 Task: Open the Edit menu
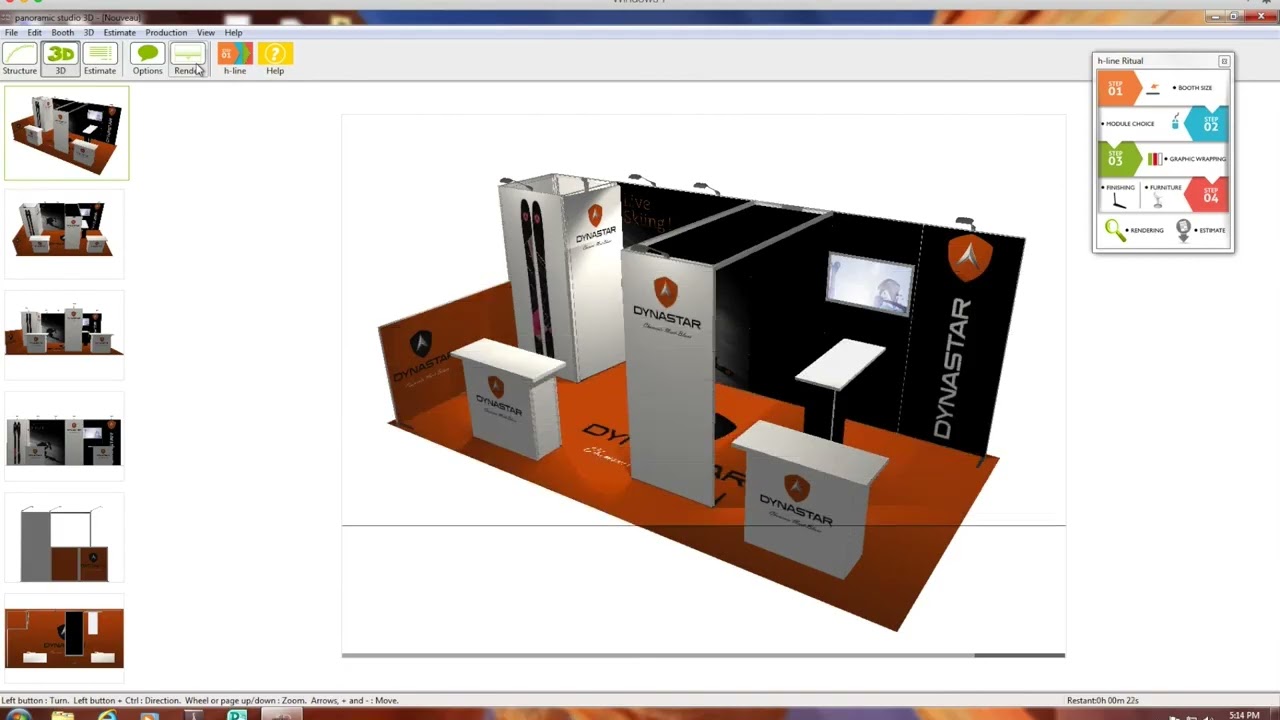pos(34,33)
